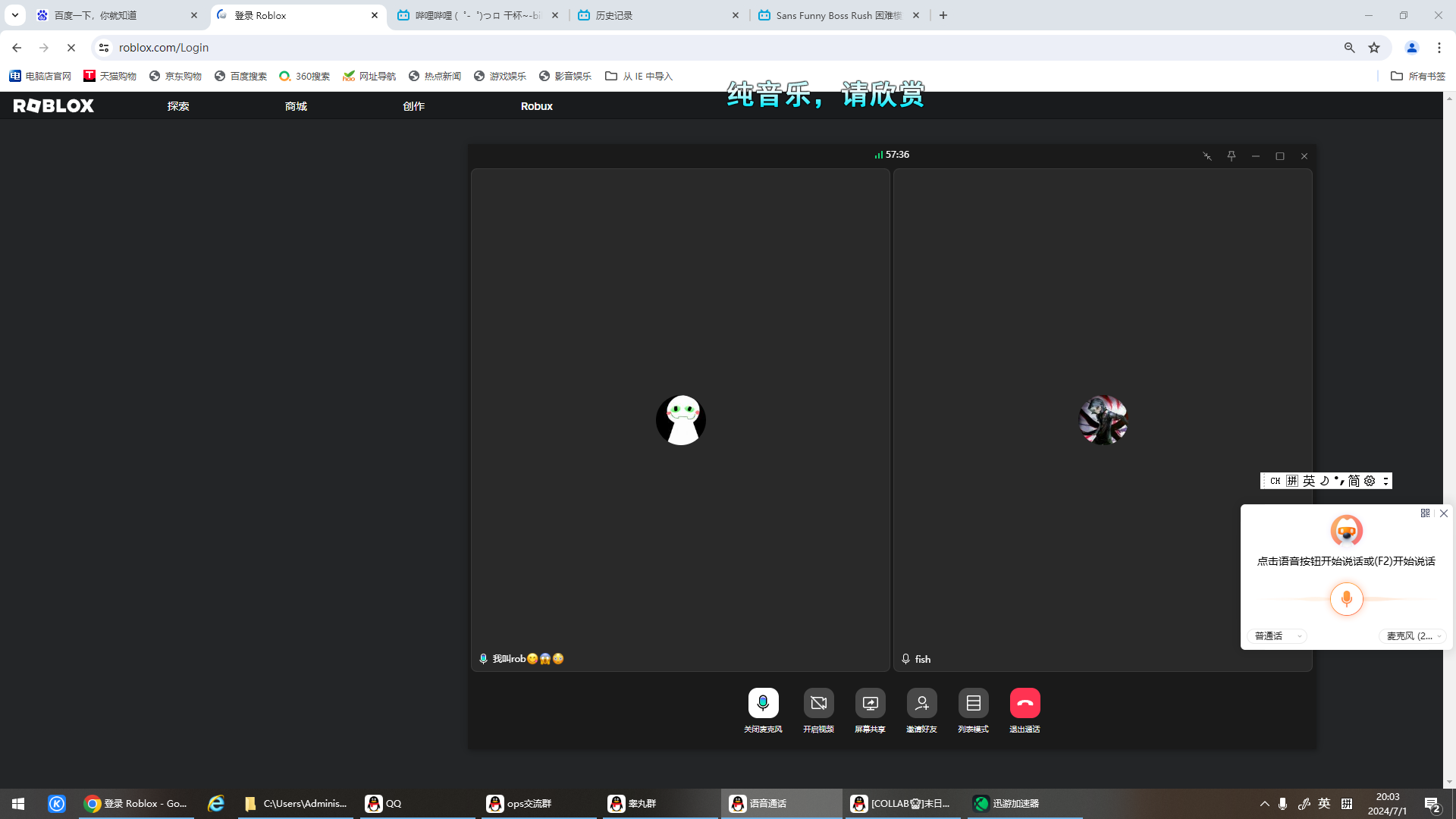Click site info icon in address bar
The width and height of the screenshot is (1456, 819).
(104, 48)
